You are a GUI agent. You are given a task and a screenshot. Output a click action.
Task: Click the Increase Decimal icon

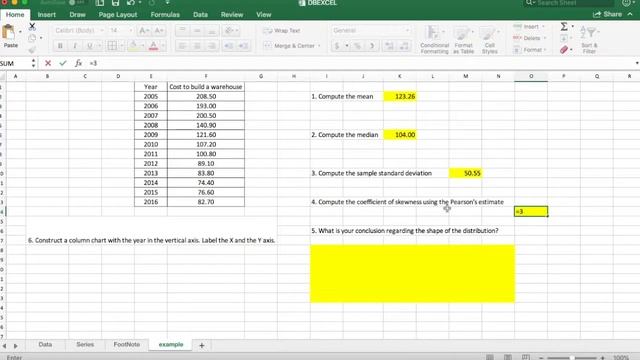[x=389, y=46]
